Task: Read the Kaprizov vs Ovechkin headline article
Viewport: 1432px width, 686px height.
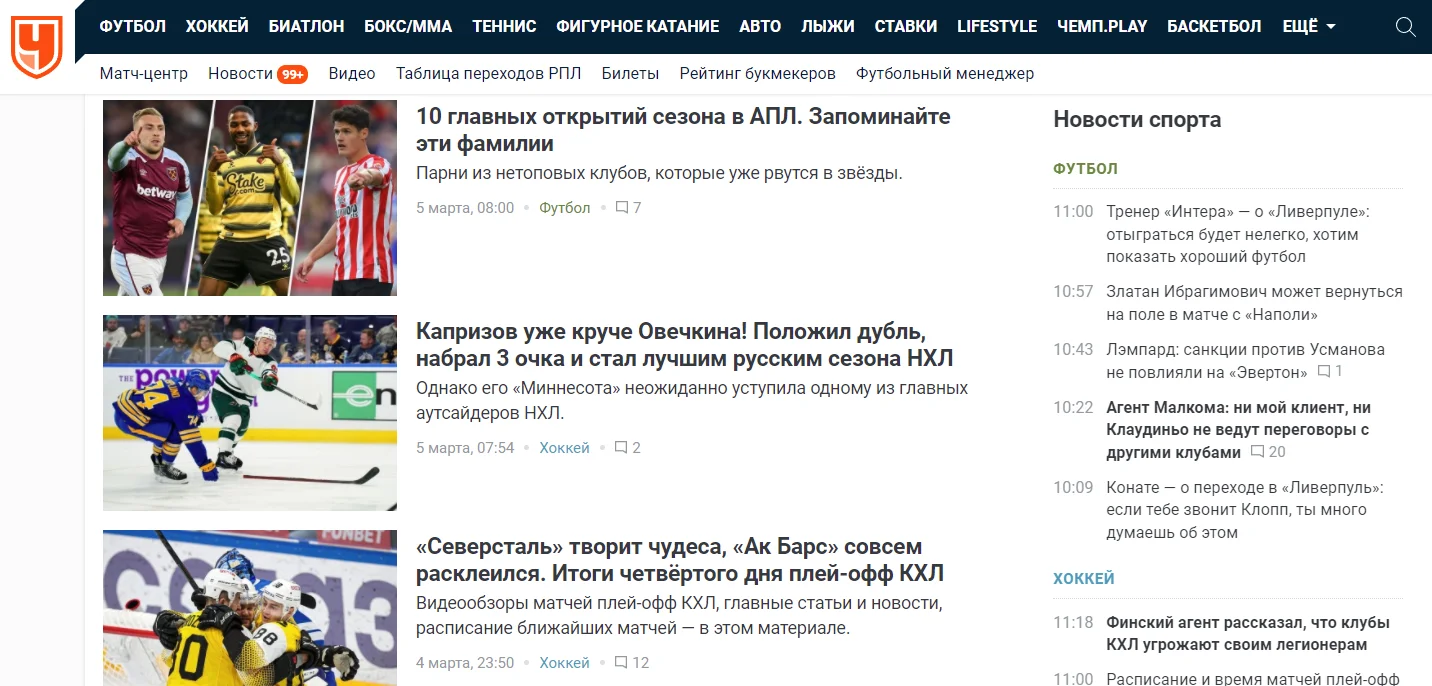Action: pos(684,344)
